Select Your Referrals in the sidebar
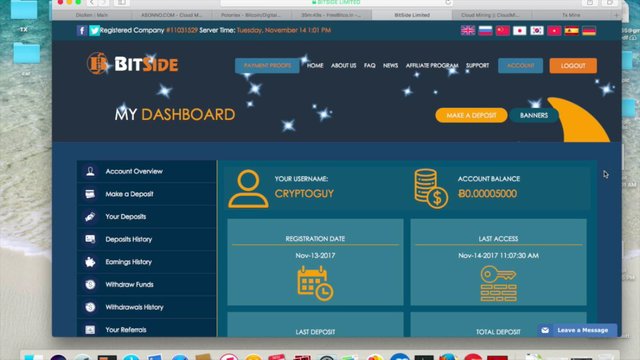 147,329
